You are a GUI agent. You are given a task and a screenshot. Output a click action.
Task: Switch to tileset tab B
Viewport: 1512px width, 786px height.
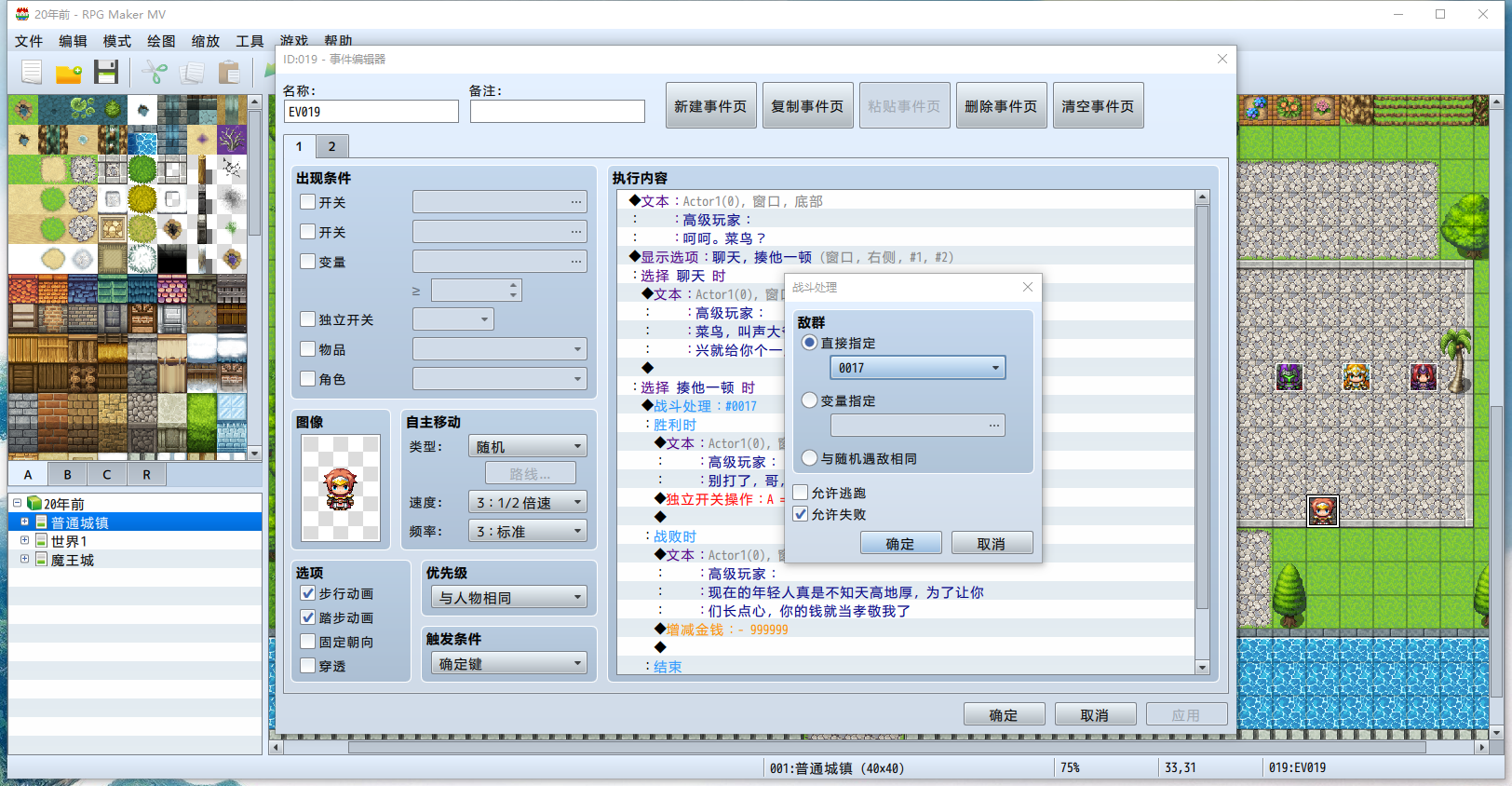67,474
